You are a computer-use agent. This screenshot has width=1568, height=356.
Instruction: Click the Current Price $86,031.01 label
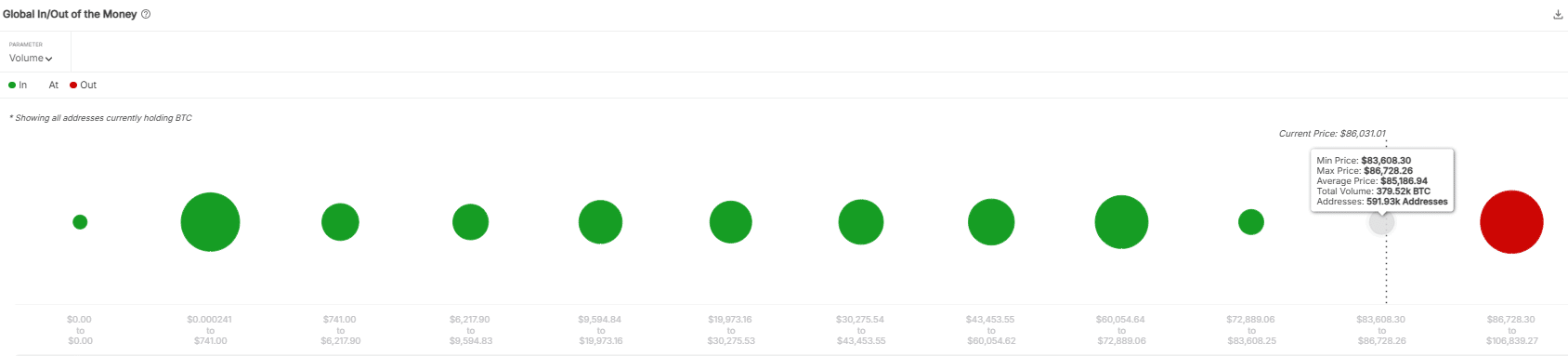click(1332, 134)
